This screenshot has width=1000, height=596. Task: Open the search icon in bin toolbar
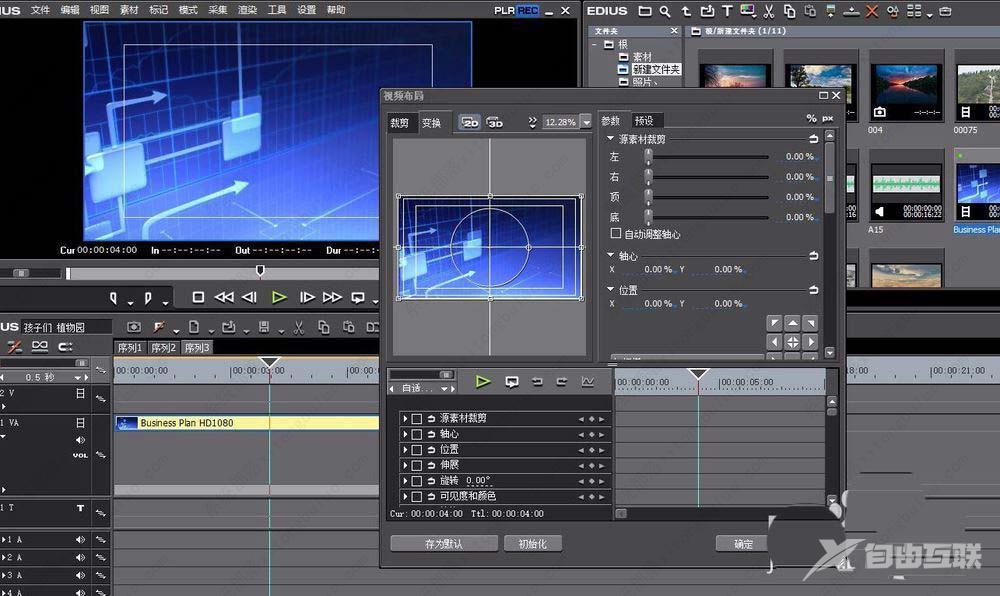pyautogui.click(x=665, y=11)
